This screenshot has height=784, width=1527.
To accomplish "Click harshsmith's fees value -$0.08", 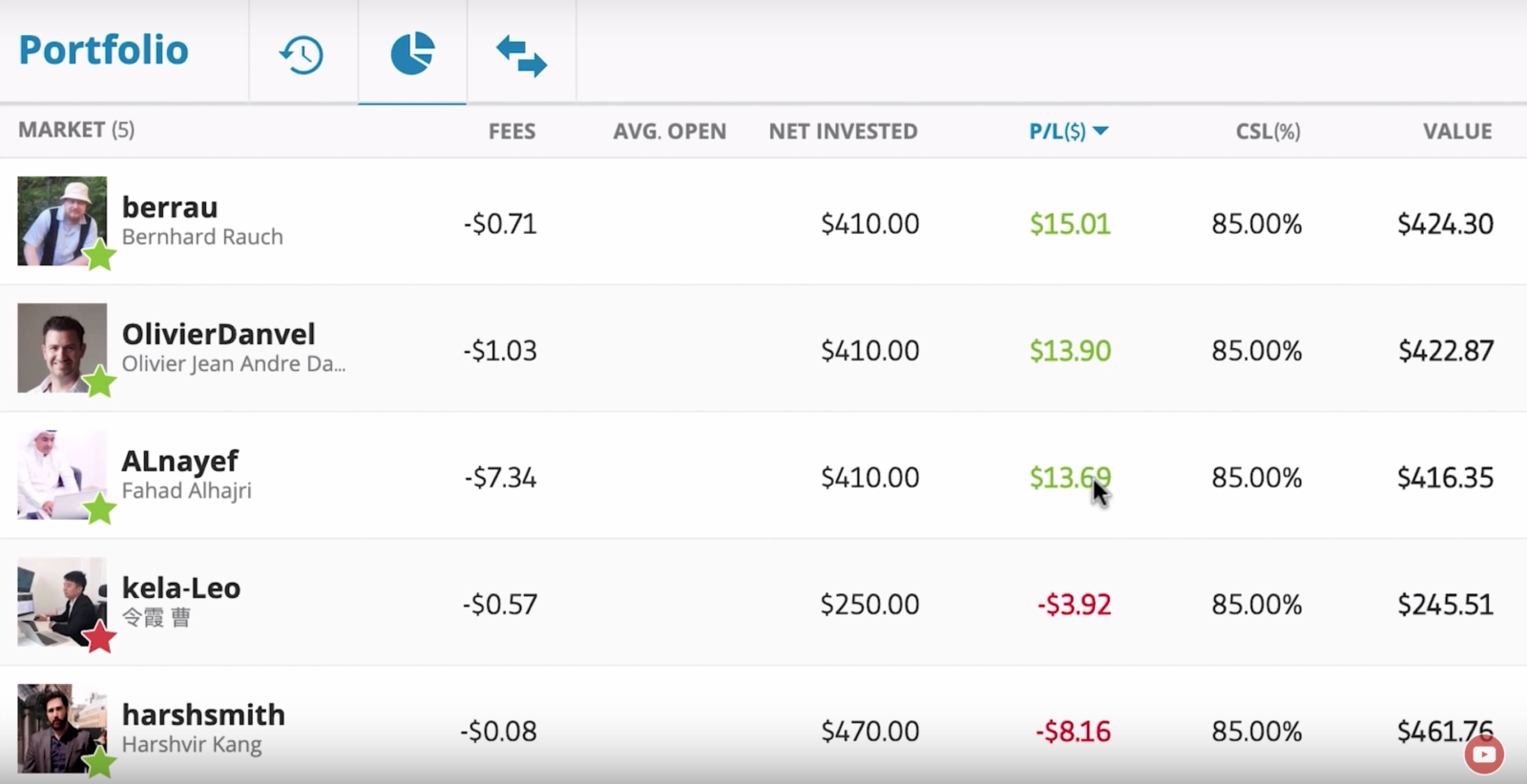I will (498, 732).
